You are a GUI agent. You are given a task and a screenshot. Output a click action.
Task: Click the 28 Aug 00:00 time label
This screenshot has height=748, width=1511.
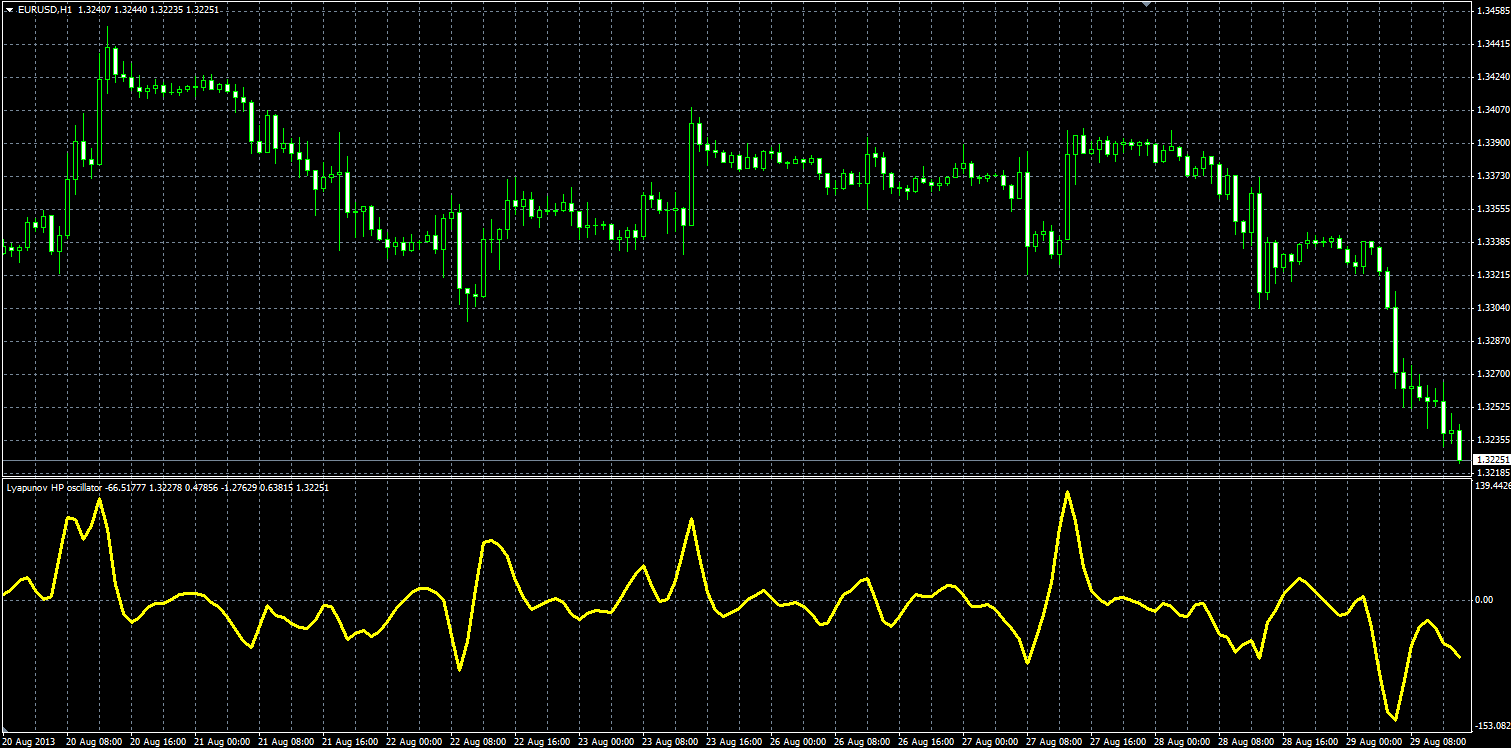(1183, 741)
